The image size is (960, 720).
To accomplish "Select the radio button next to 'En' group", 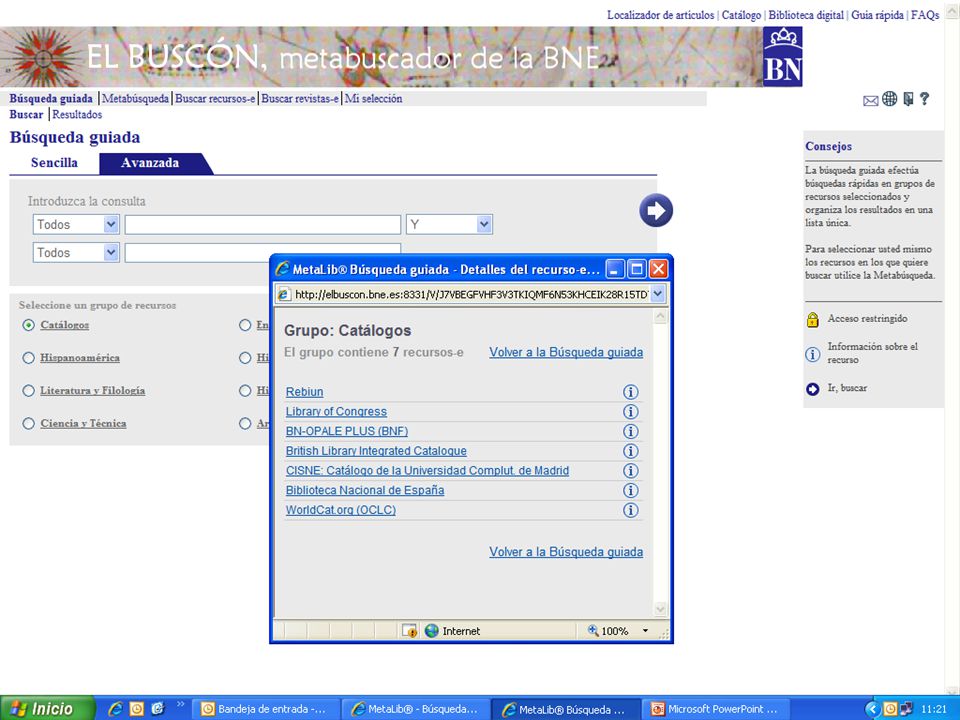I will point(245,325).
